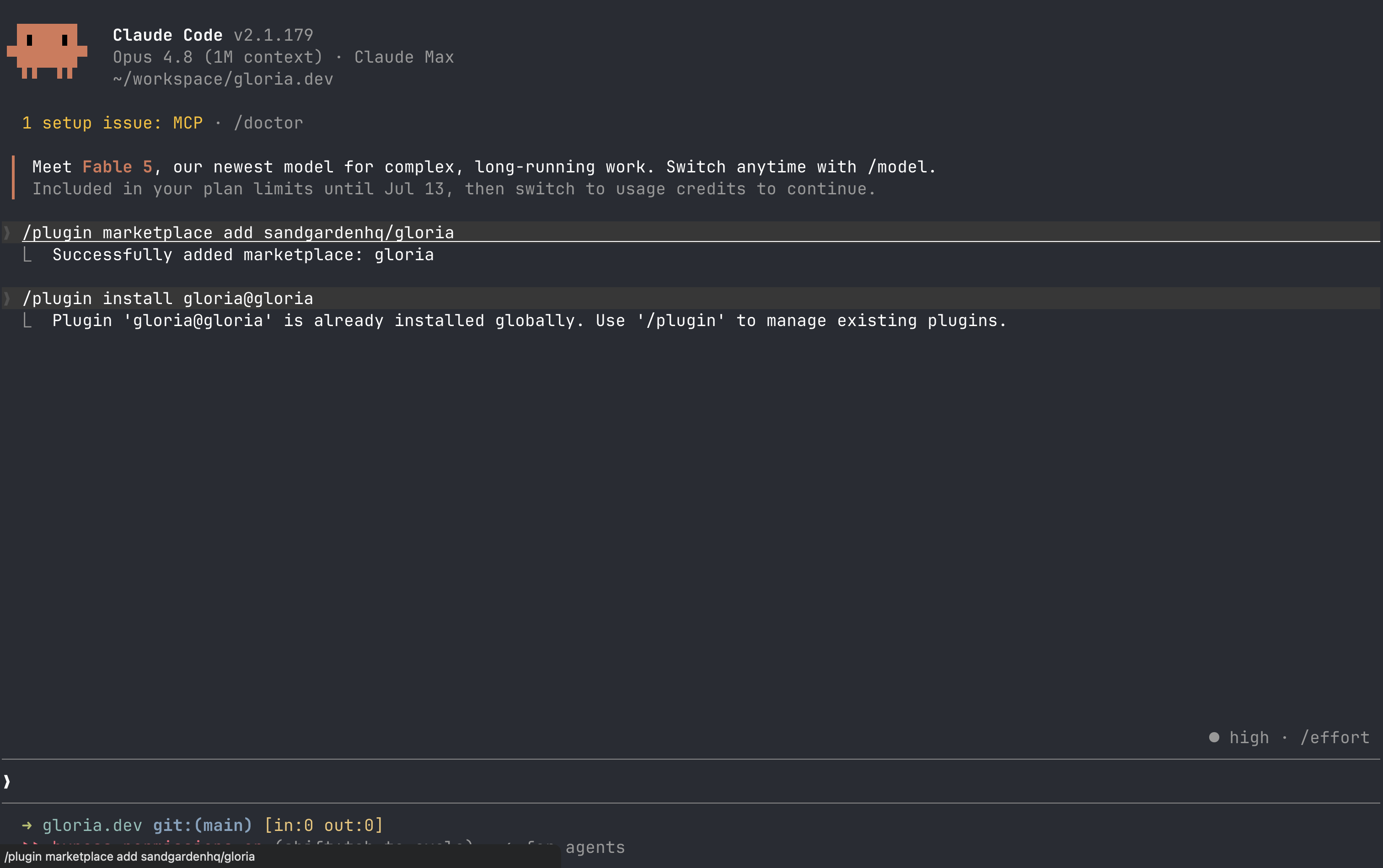The width and height of the screenshot is (1383, 868).
Task: Click the 'high' effort level label
Action: pos(1249,737)
